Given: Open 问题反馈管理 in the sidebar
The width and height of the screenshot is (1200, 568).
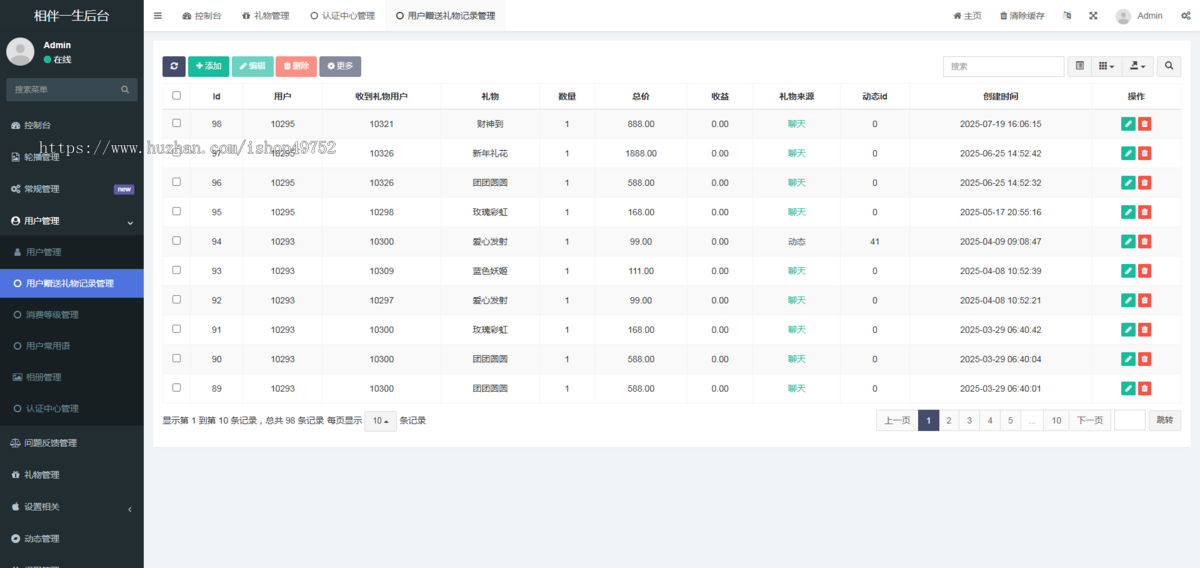Looking at the screenshot, I should (x=71, y=443).
